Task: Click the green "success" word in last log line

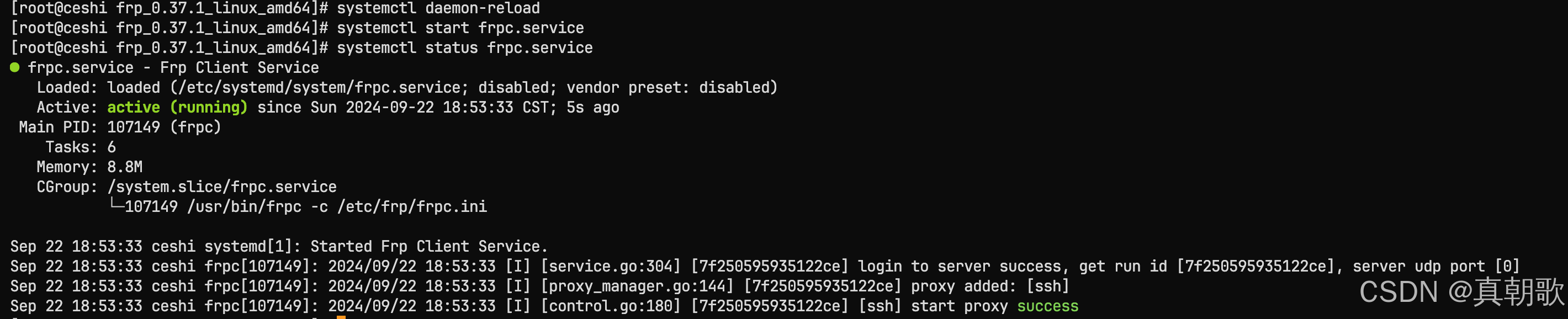Action: point(1047,306)
